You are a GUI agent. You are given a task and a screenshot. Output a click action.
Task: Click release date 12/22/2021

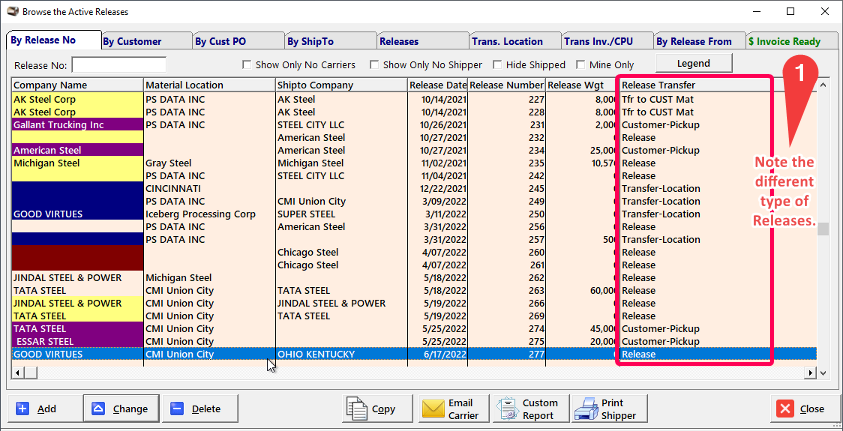coord(438,189)
